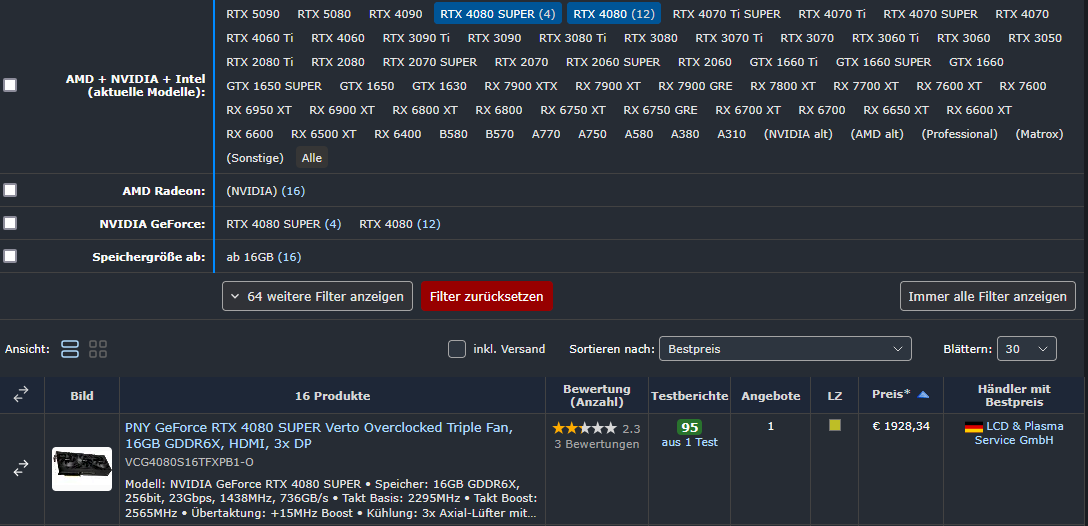The width and height of the screenshot is (1088, 526).
Task: Enable inkl. Versand checkbox
Action: click(x=457, y=349)
